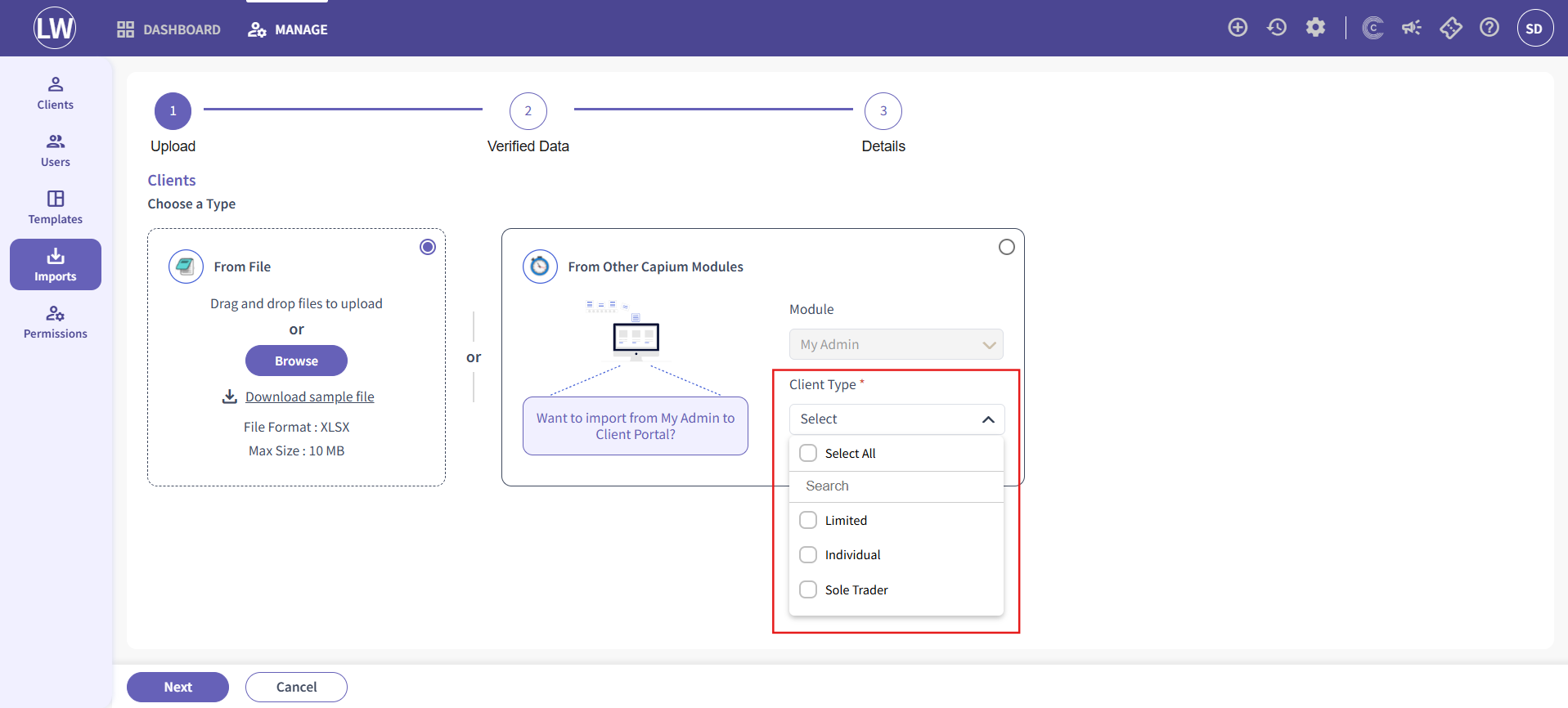Viewport: 1568px width, 708px height.
Task: Select Imports in sidebar
Action: pyautogui.click(x=56, y=265)
